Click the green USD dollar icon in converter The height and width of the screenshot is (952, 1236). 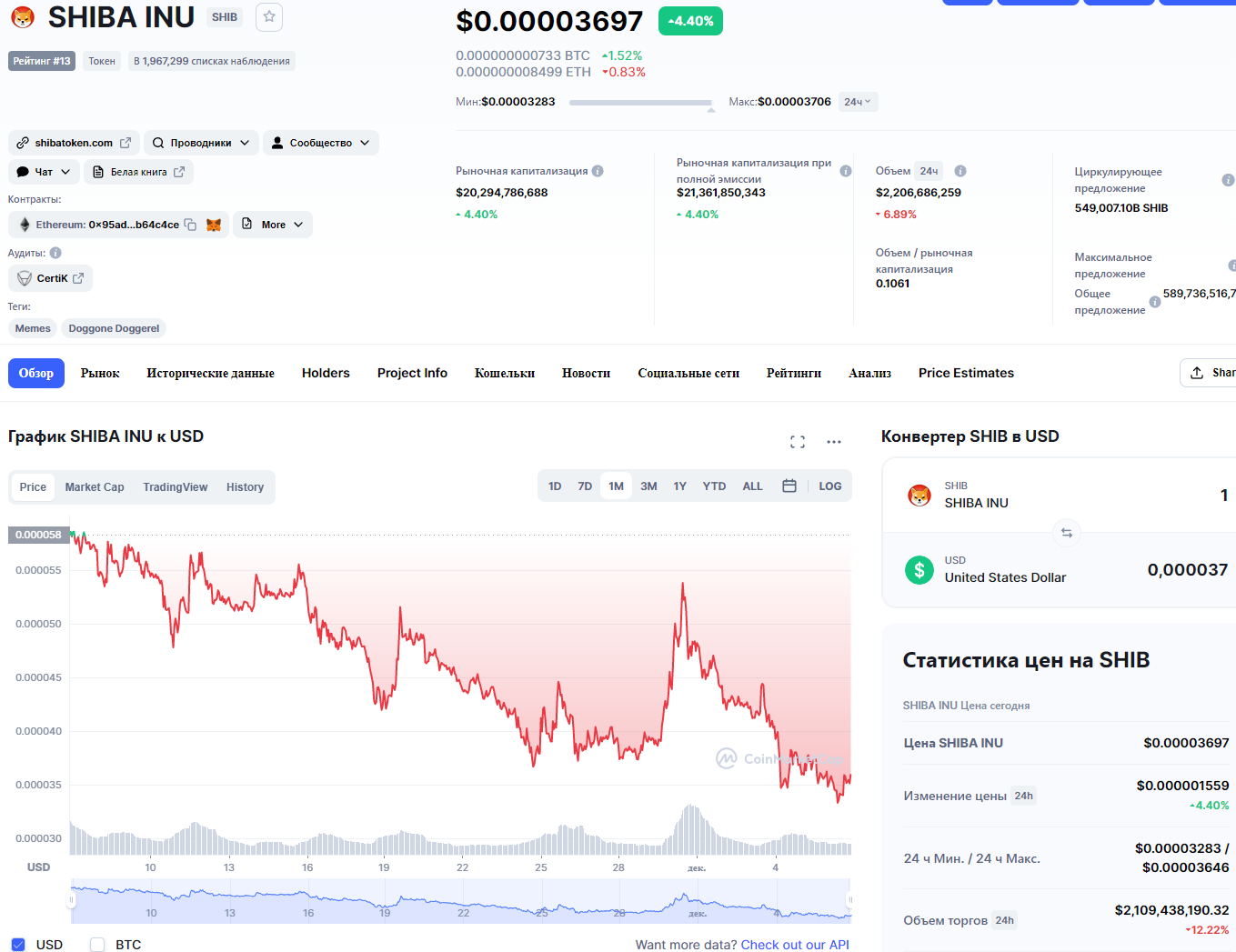pos(919,570)
